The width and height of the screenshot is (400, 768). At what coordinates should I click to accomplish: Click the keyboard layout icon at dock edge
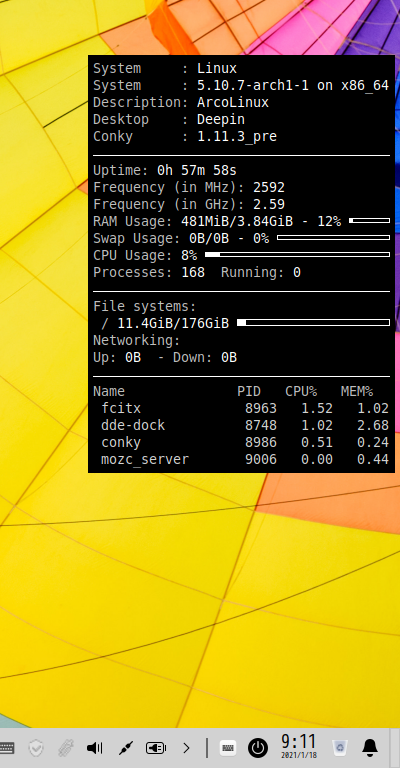6,748
